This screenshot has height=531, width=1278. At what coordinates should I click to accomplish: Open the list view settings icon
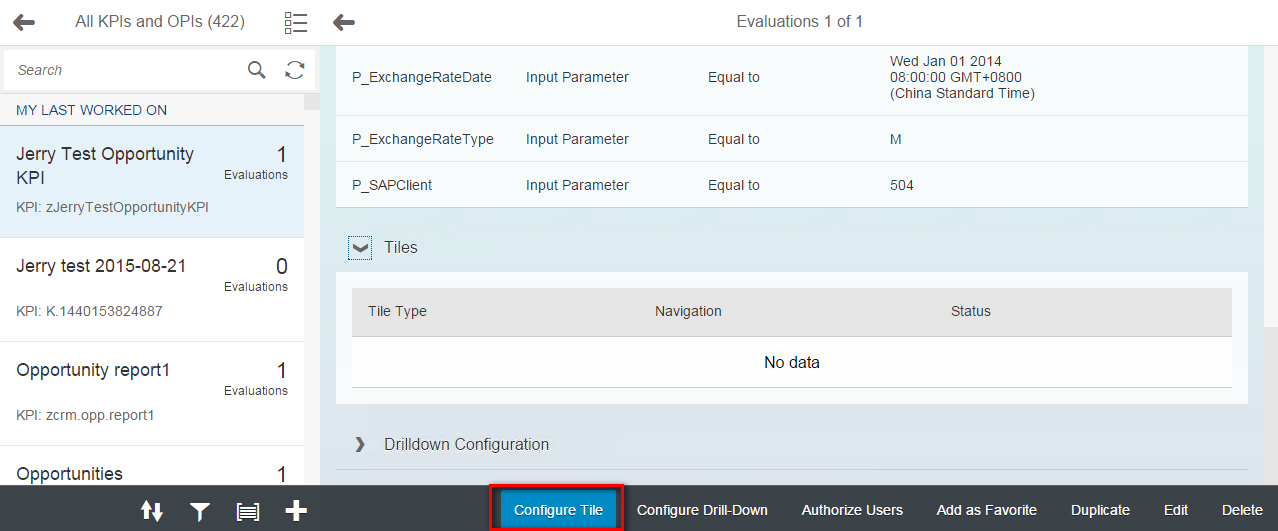(296, 22)
